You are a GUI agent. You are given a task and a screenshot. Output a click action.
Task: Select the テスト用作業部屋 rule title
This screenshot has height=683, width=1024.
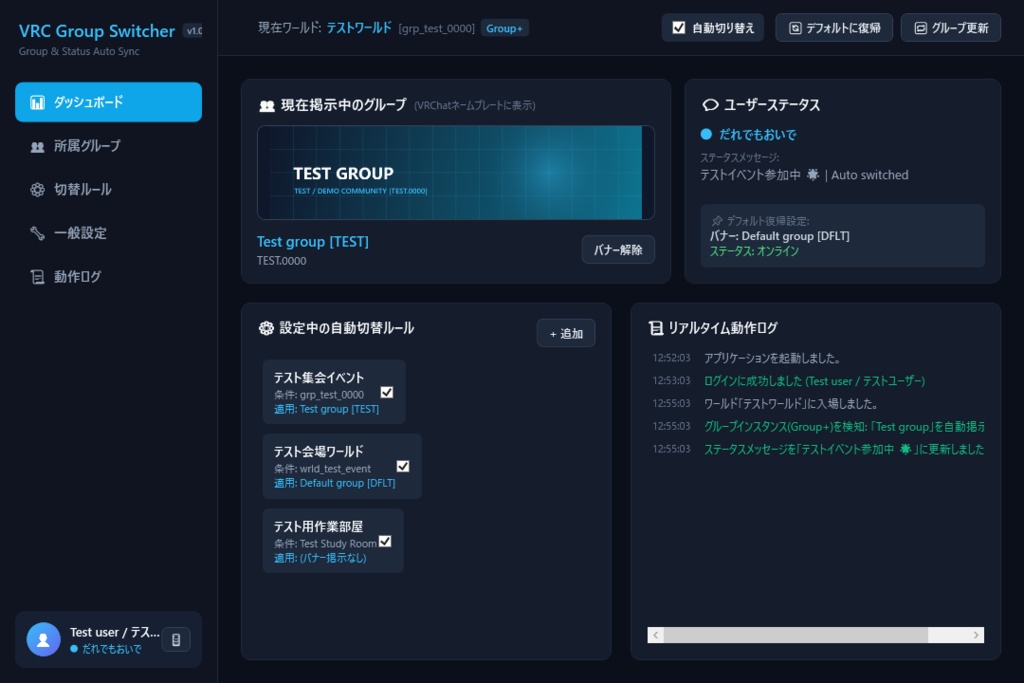pos(318,526)
